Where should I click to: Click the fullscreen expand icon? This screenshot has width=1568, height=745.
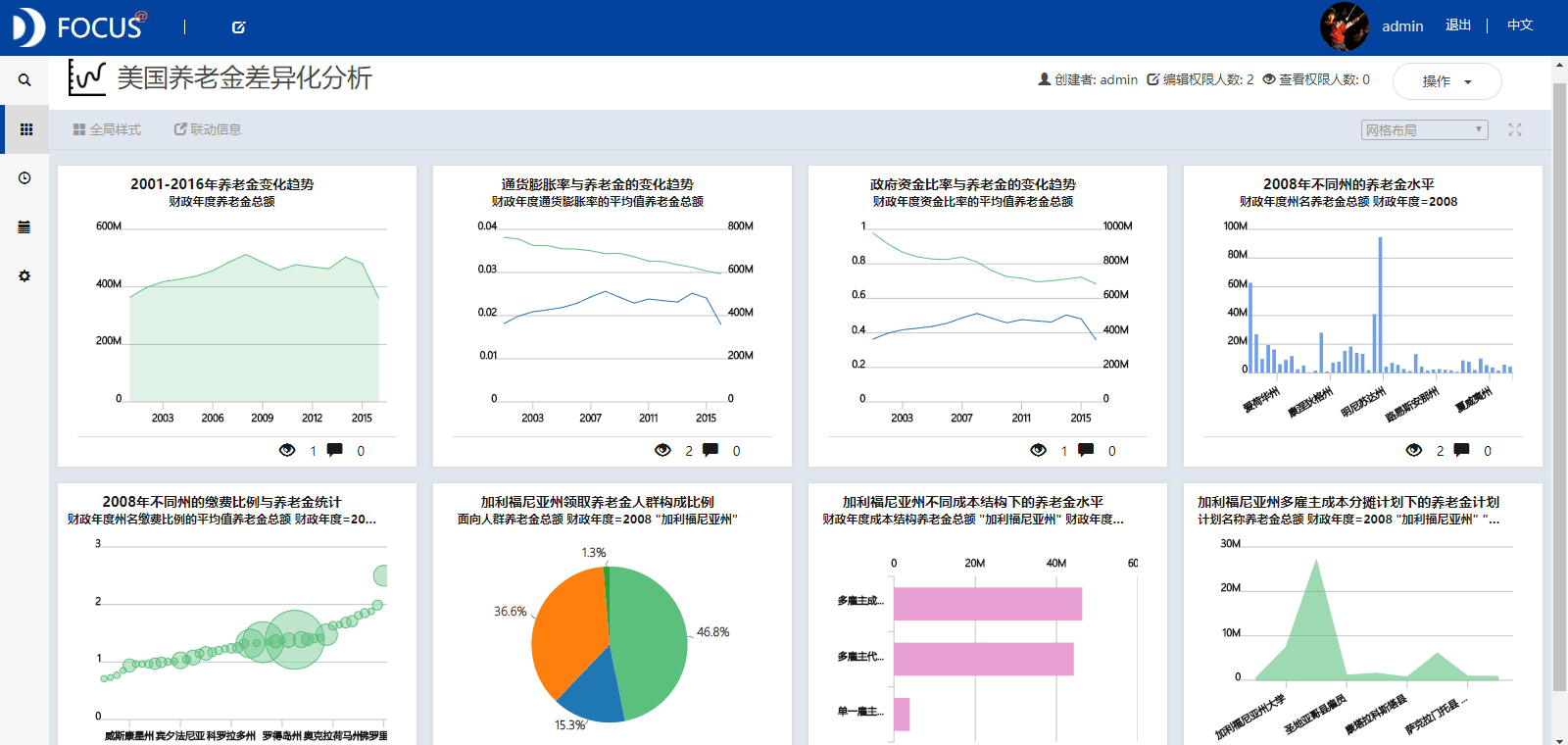coord(1514,129)
